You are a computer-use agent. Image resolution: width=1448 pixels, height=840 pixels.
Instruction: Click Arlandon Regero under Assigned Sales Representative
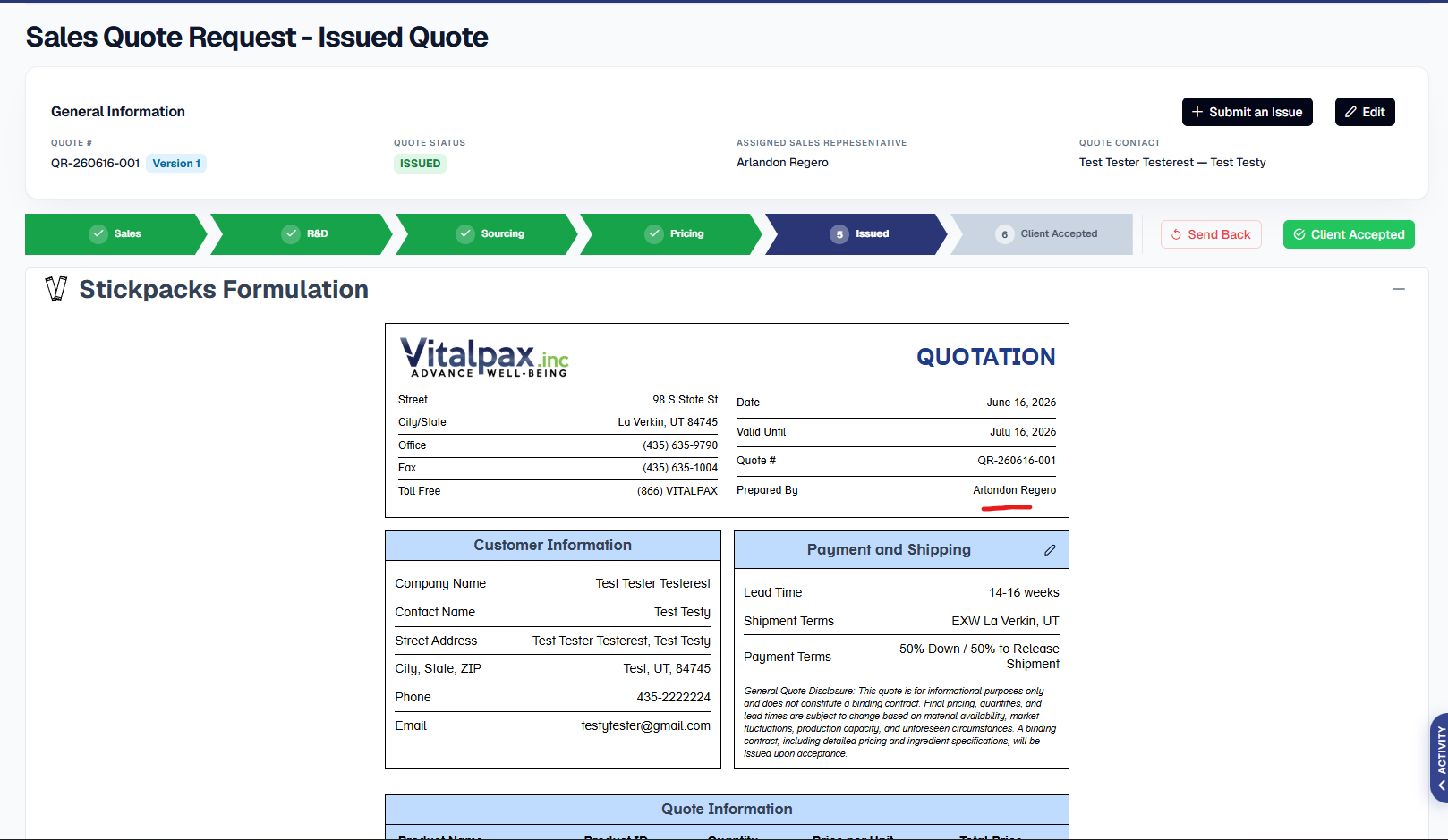782,163
